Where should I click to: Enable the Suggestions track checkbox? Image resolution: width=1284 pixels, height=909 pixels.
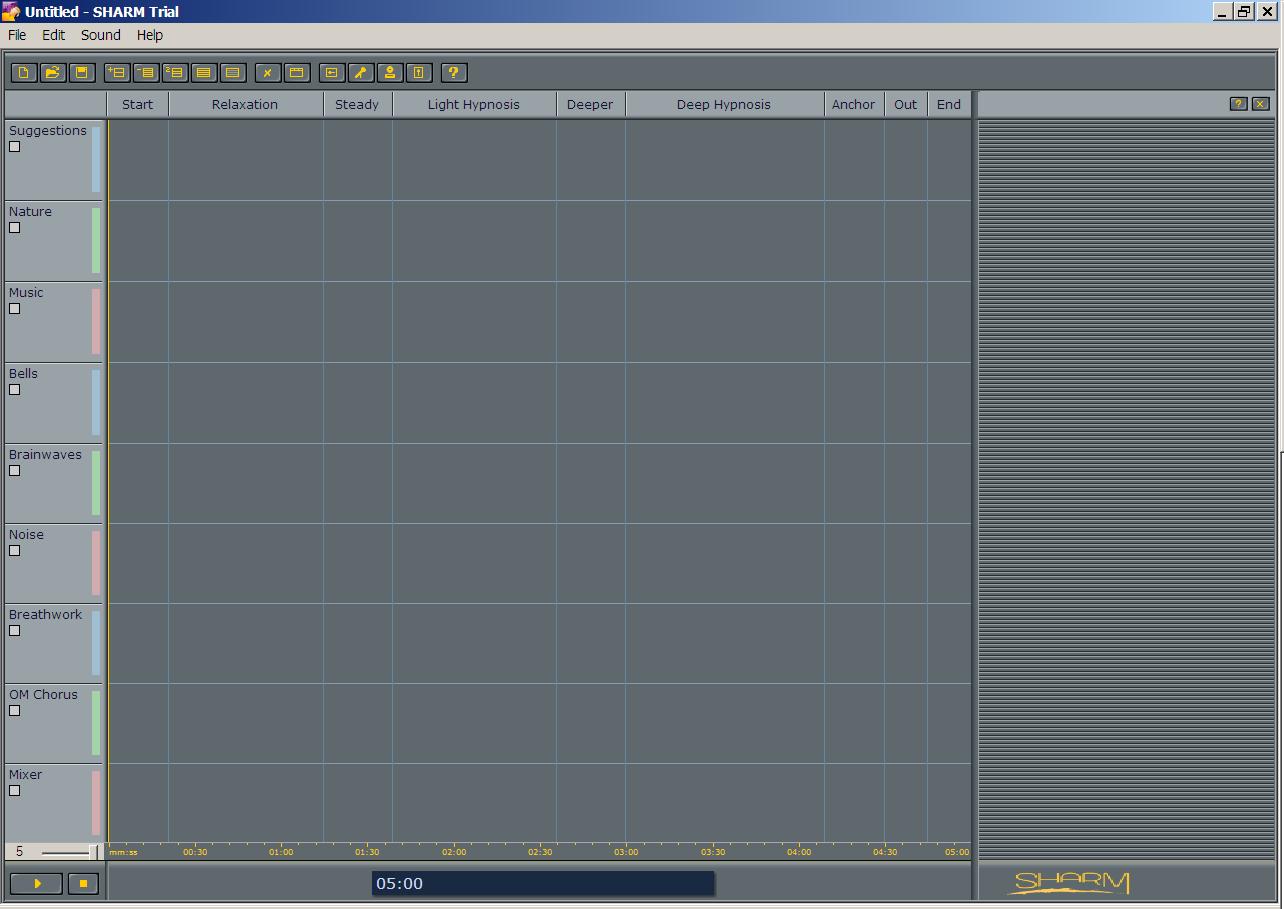tap(15, 147)
